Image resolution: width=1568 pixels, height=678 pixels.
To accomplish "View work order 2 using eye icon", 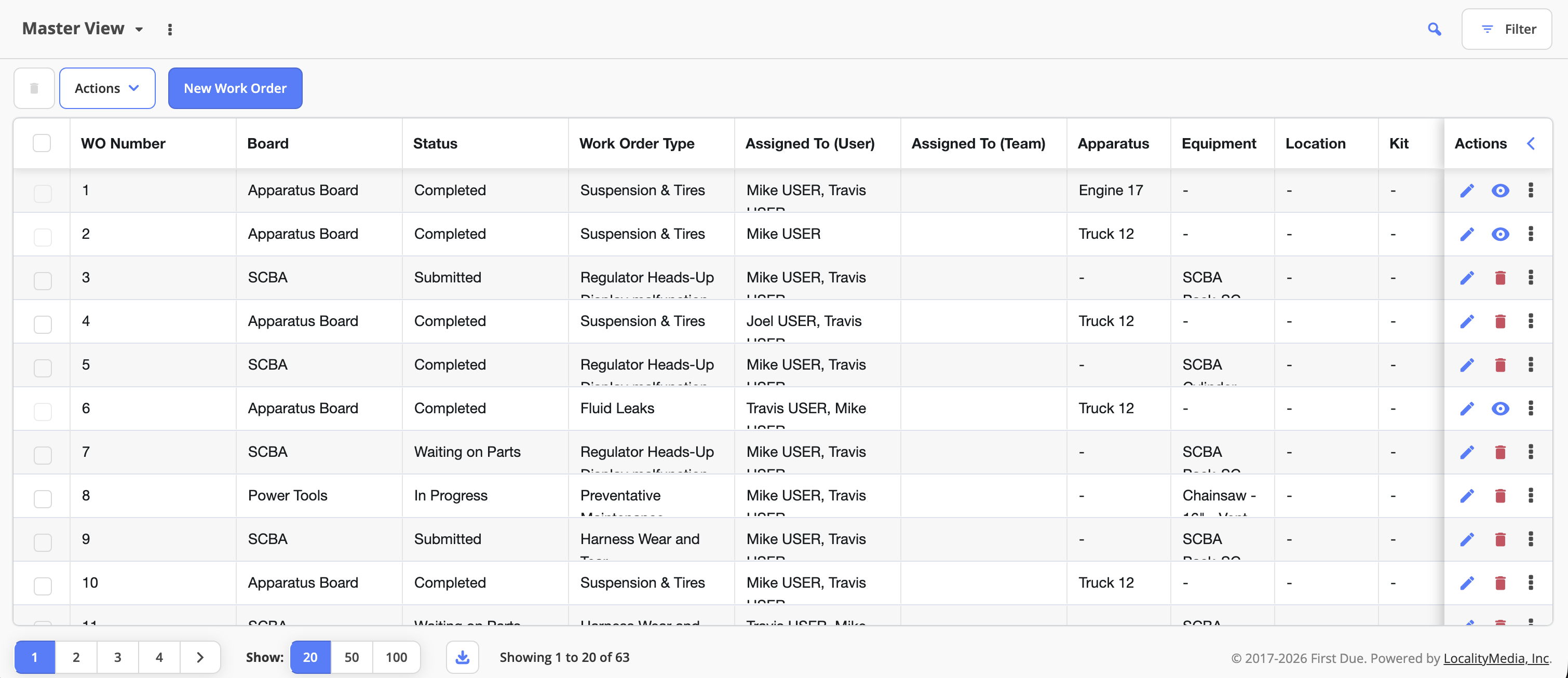I will pos(1500,234).
